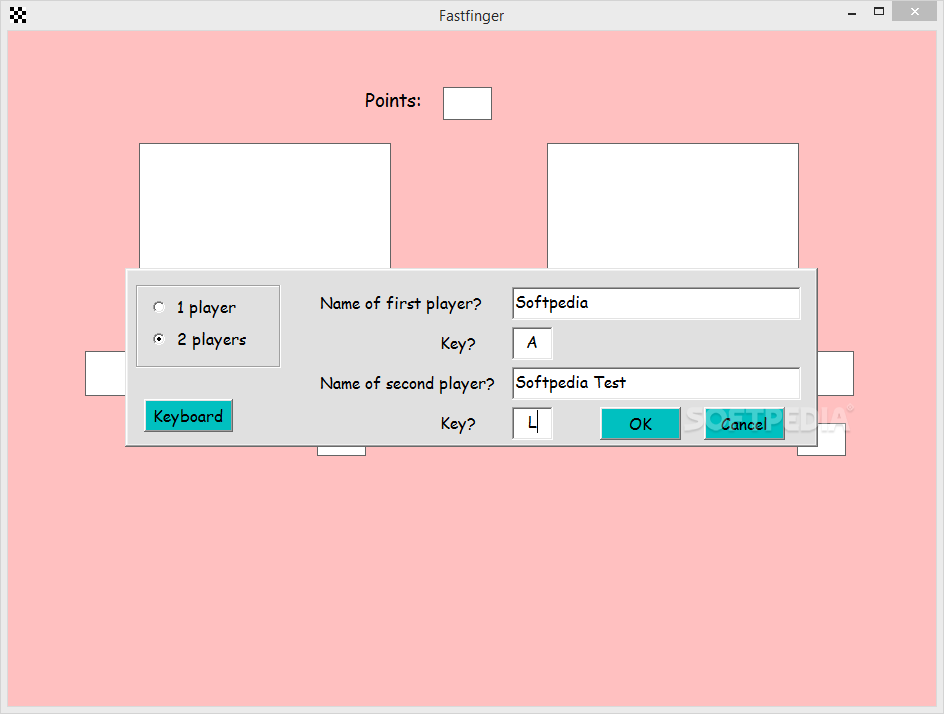Click the 'Name of first player?' label
Screen dimensions: 944x714
(400, 303)
